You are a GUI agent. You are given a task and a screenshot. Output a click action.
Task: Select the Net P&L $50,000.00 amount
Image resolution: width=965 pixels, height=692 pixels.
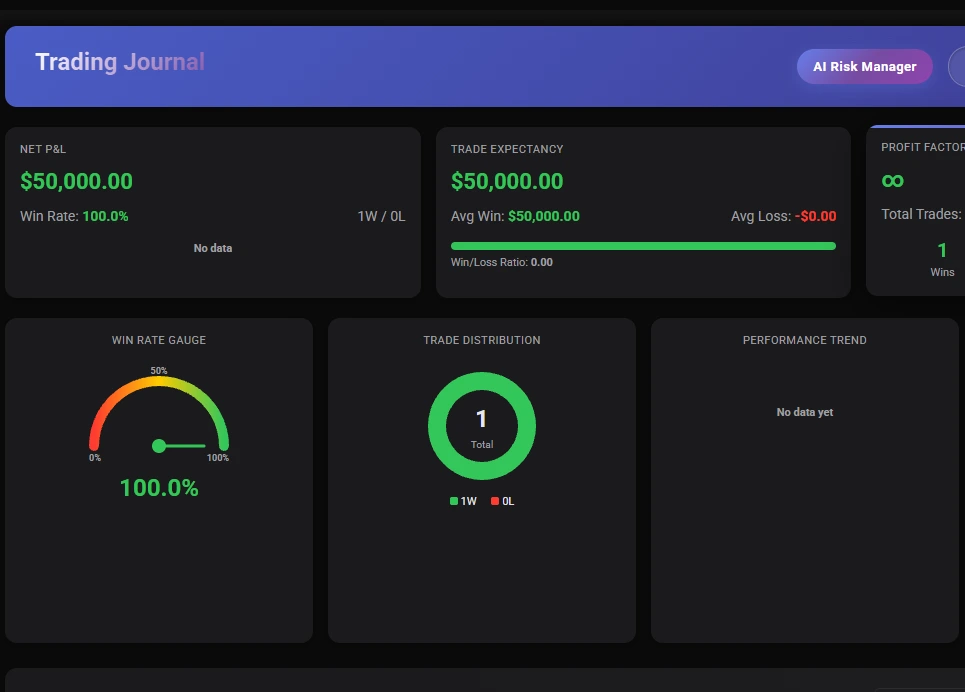(x=76, y=181)
